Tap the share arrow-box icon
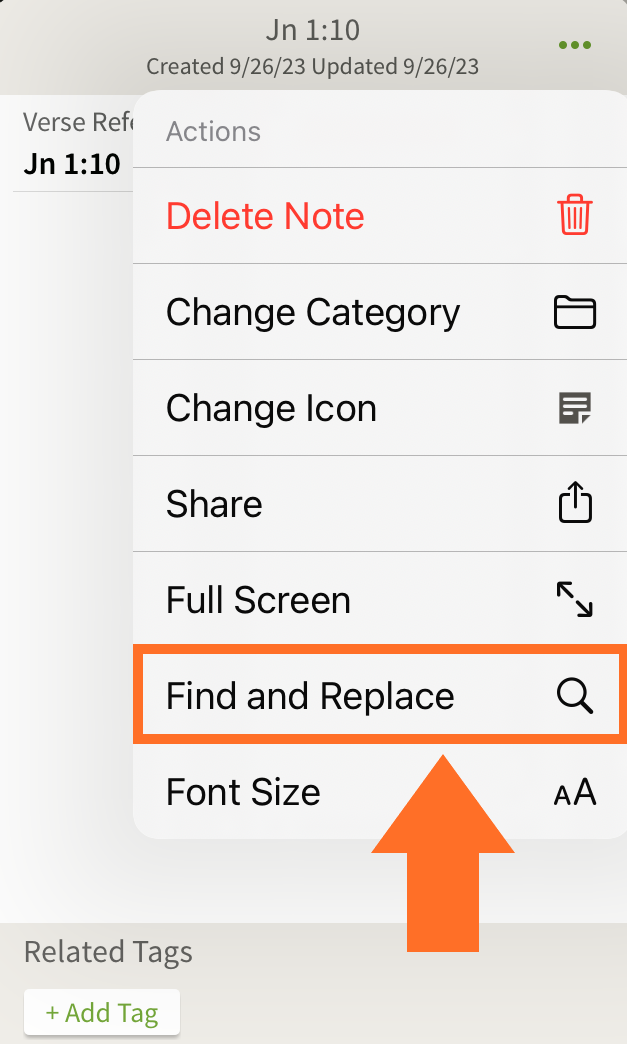Image resolution: width=627 pixels, height=1044 pixels. pos(575,504)
